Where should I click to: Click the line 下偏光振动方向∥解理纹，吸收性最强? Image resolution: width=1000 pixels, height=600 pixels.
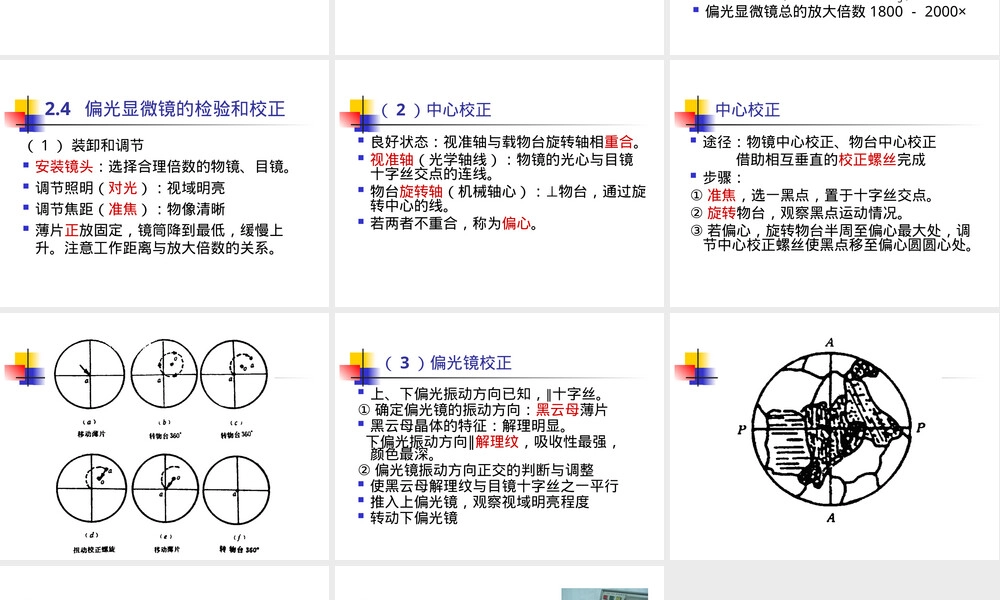[x=492, y=442]
